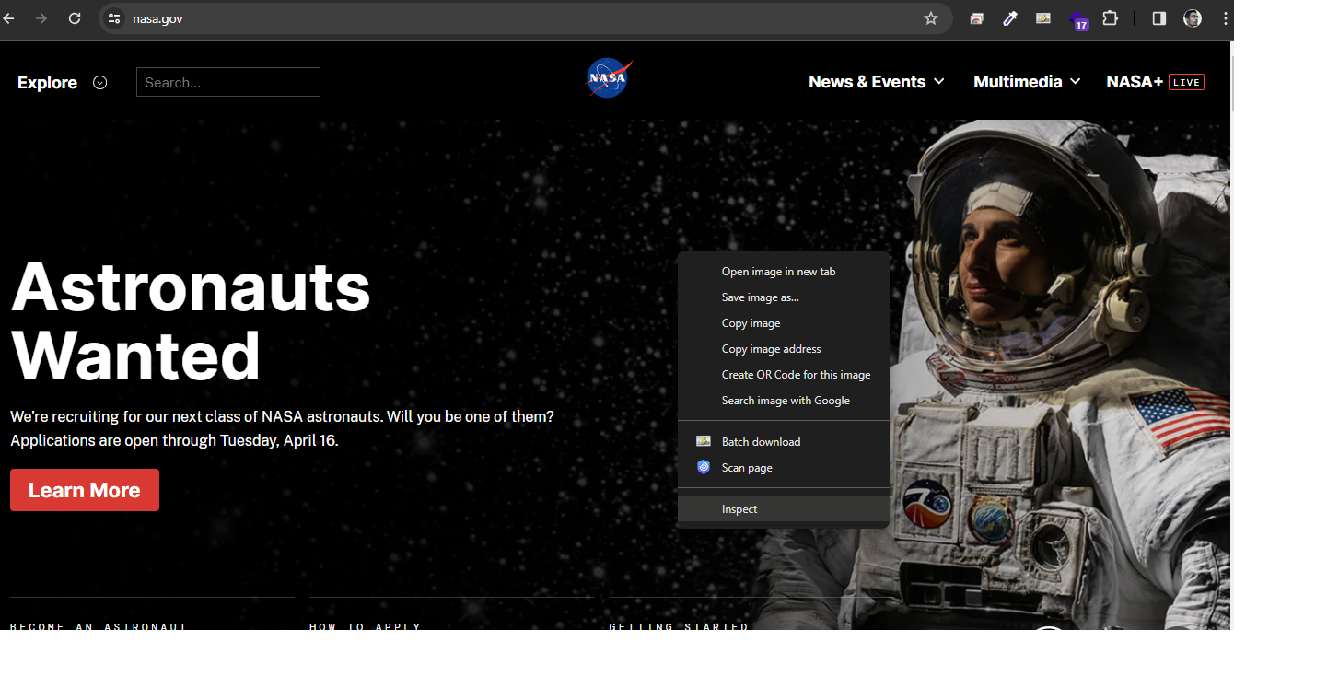The height and width of the screenshot is (684, 1340).
Task: Choose Search image with Google
Action: pos(786,400)
